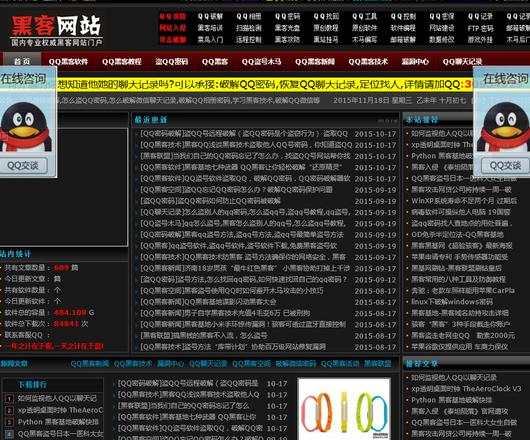Screen dimensions: 530x440
Task: Open the 最近更新 article starting [QQ黑客软件]黑客基地七种武器
Action: coord(241,167)
